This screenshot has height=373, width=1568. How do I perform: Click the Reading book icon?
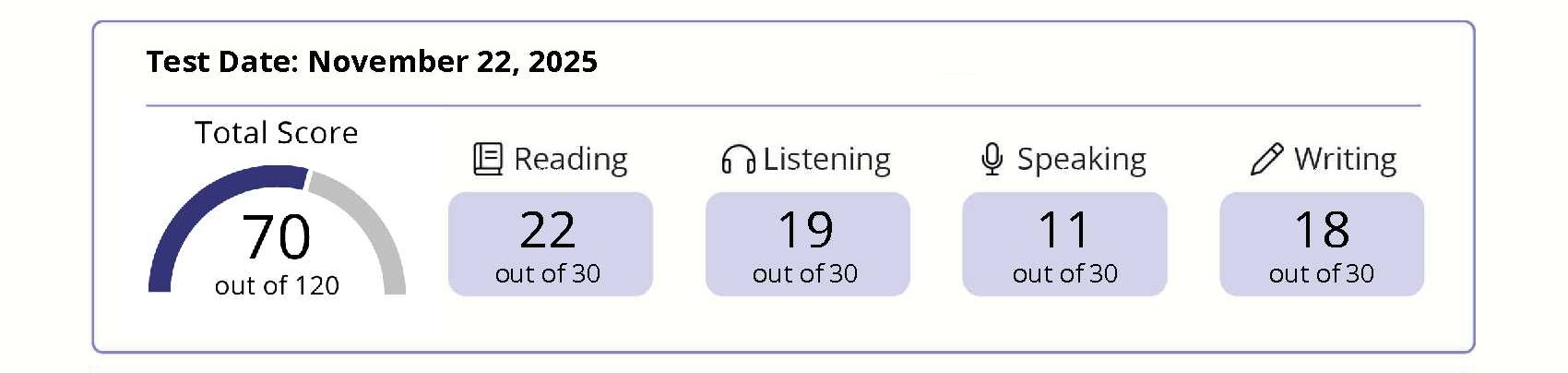click(487, 159)
